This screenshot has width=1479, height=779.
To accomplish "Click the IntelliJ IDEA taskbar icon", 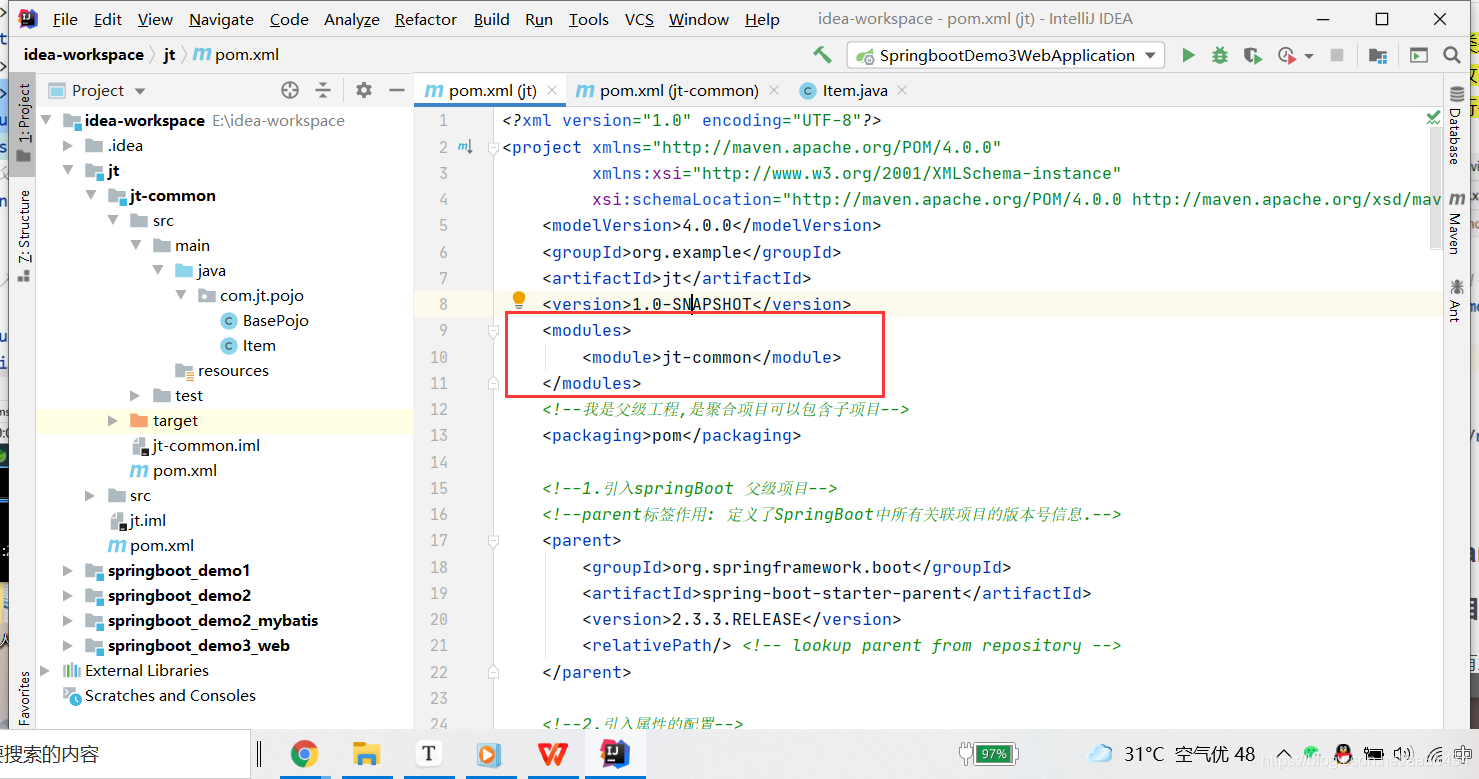I will point(614,753).
